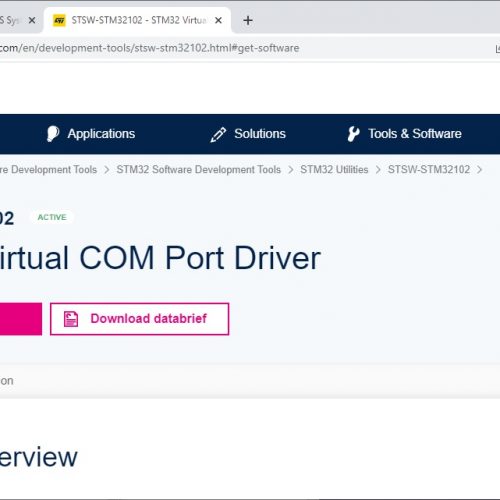Close the STSW-STM32102 browser tab
The height and width of the screenshot is (500, 500).
(x=218, y=20)
